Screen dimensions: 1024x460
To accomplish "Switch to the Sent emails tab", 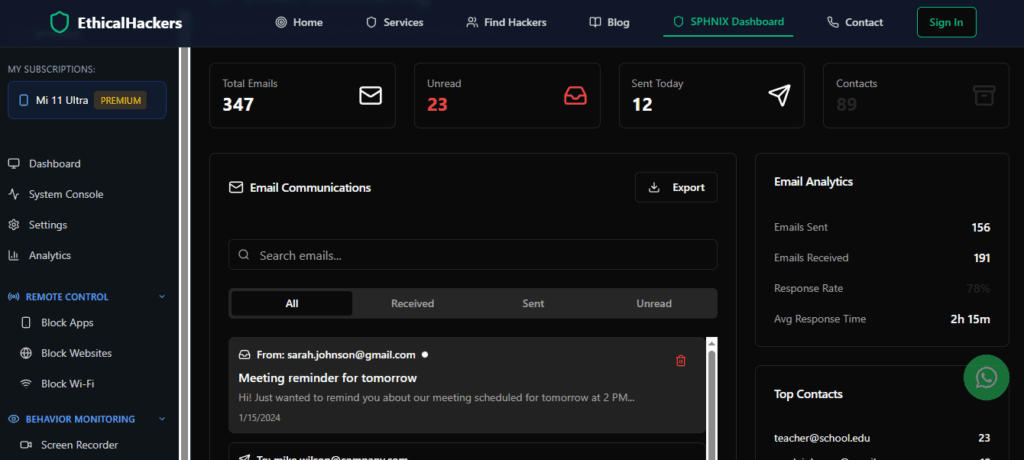I will tap(533, 303).
